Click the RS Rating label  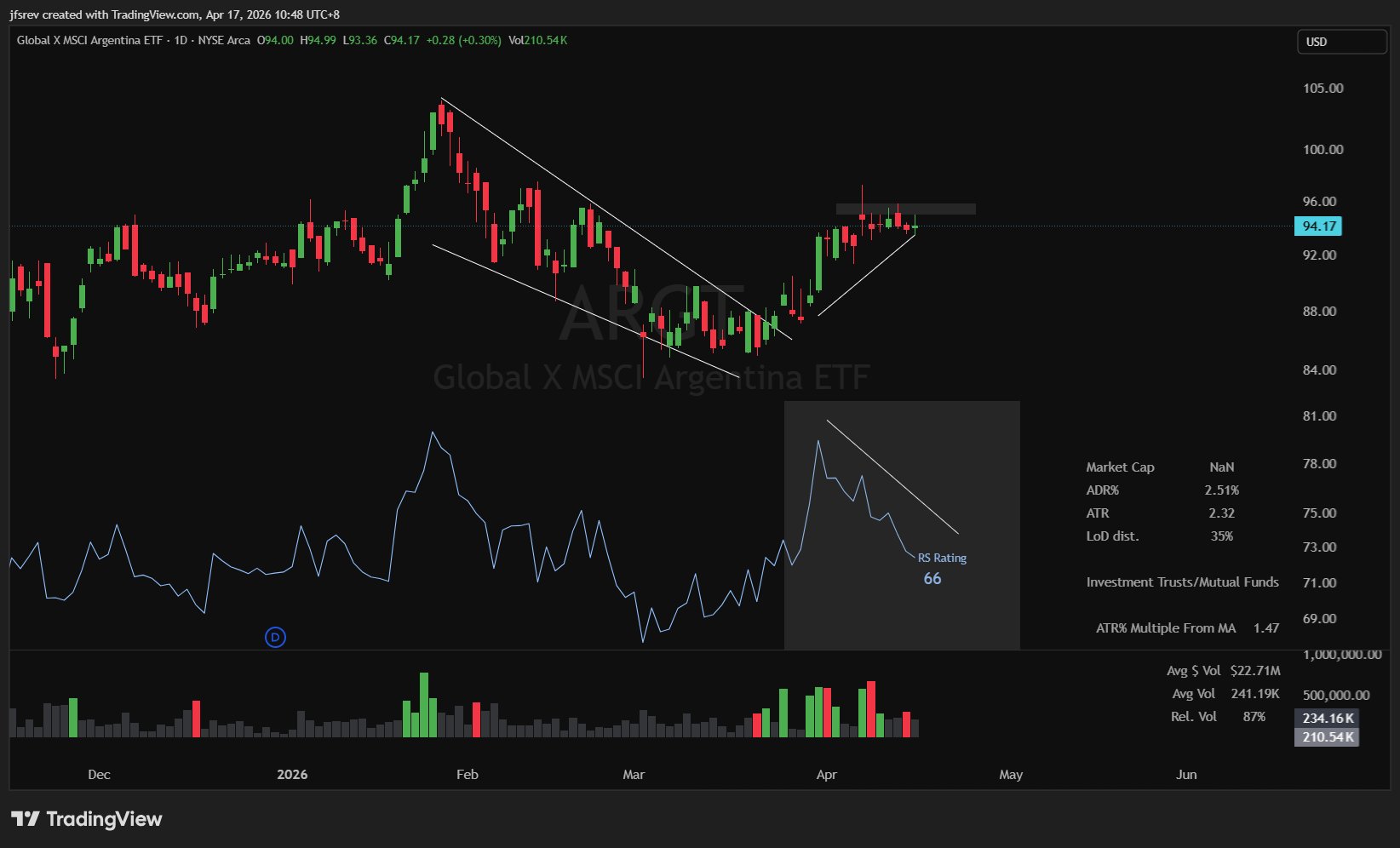tap(942, 559)
